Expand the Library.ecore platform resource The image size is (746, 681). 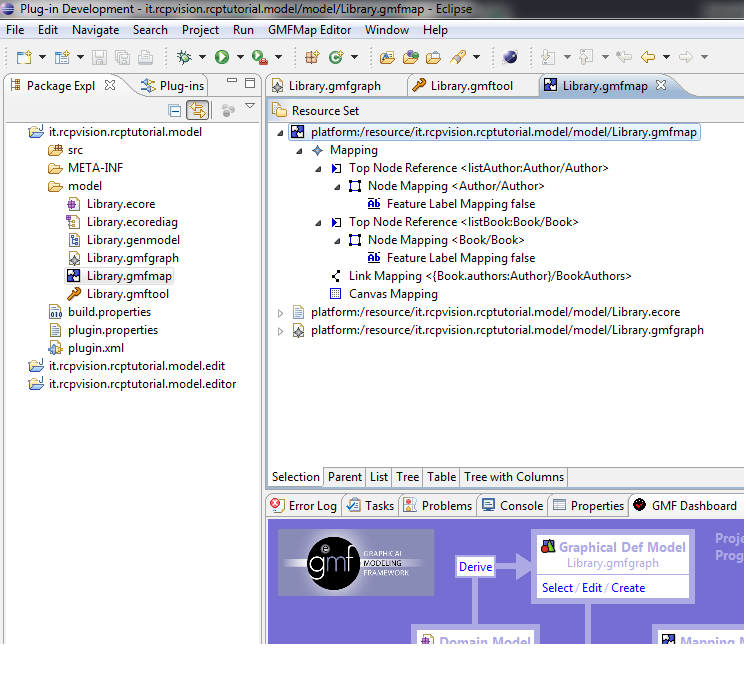pos(280,313)
